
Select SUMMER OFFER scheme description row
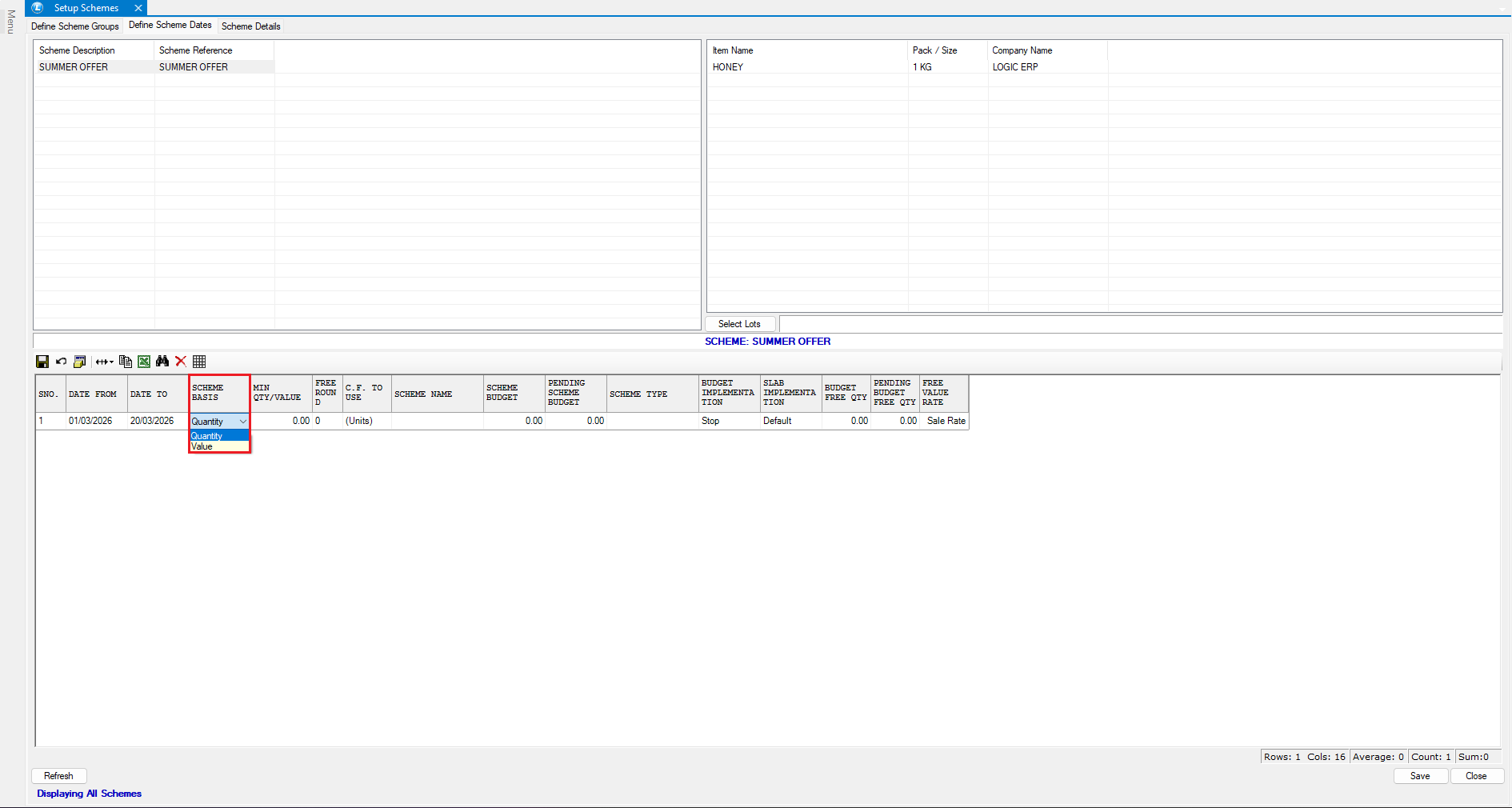[74, 67]
